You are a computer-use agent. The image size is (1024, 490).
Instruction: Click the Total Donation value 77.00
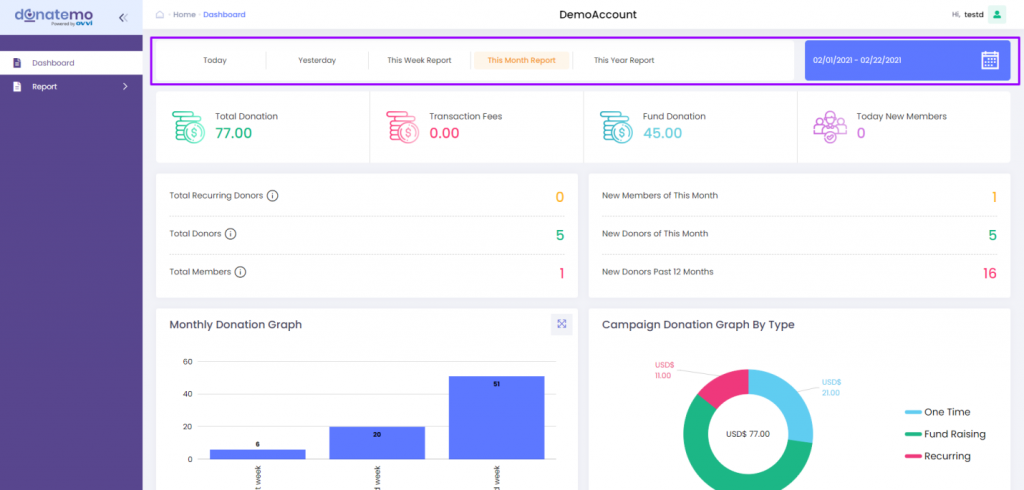[x=234, y=133]
